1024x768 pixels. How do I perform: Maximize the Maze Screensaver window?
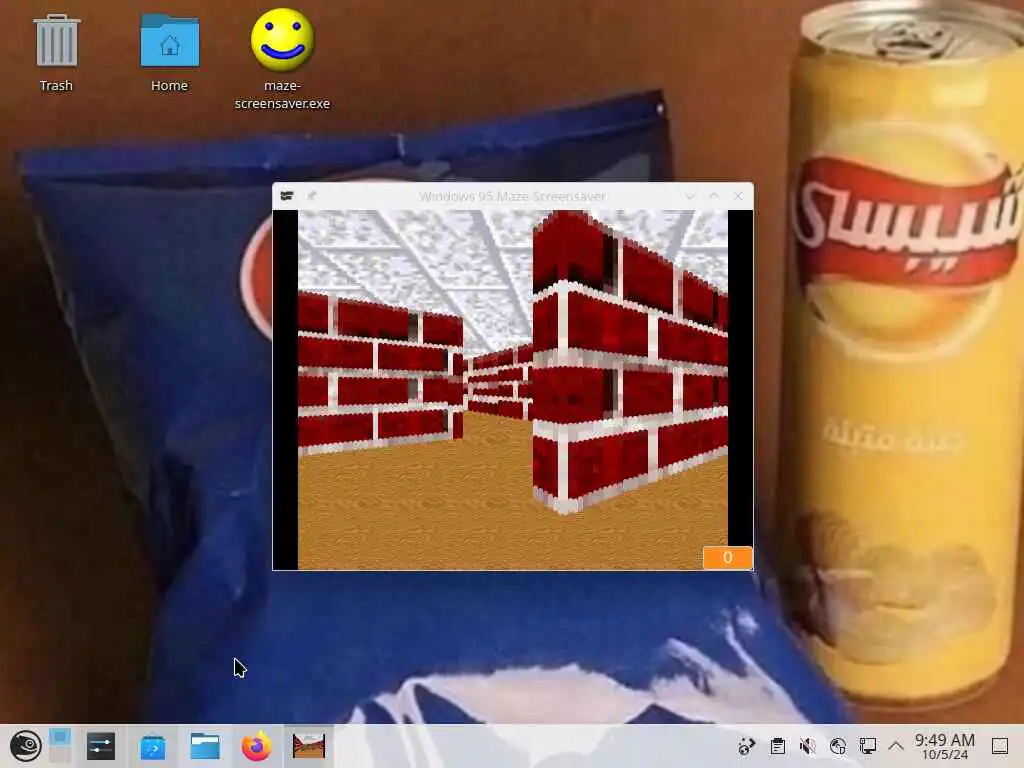[713, 196]
